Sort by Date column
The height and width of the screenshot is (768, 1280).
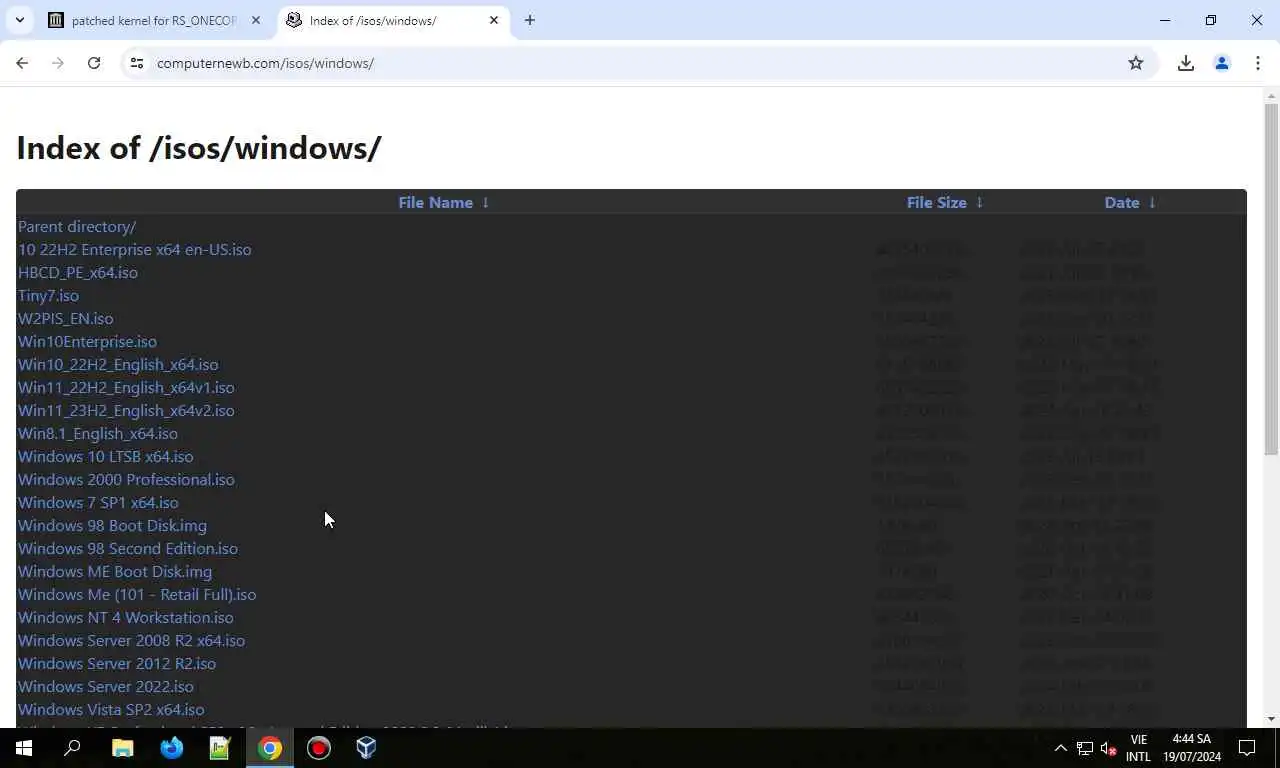pos(1130,202)
